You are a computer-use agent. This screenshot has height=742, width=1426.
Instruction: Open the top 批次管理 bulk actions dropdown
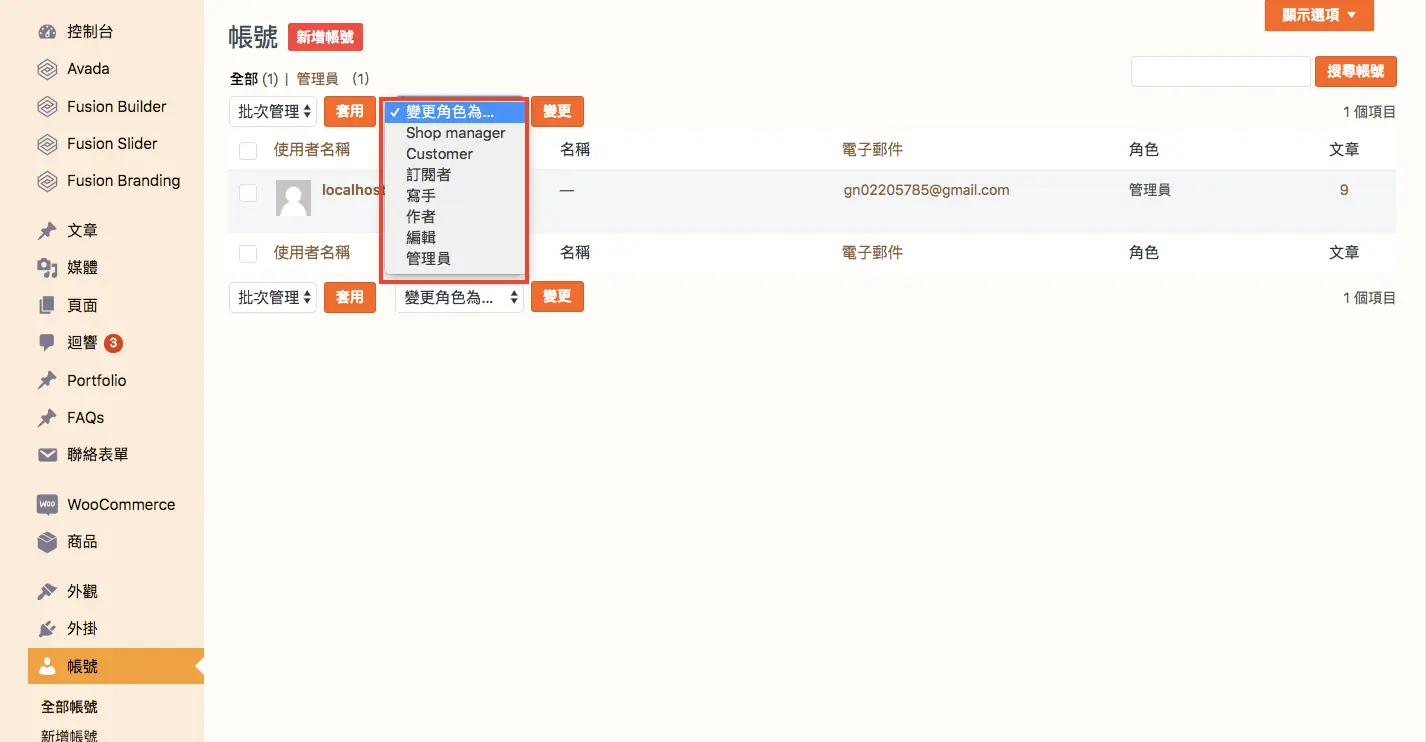[x=273, y=112]
